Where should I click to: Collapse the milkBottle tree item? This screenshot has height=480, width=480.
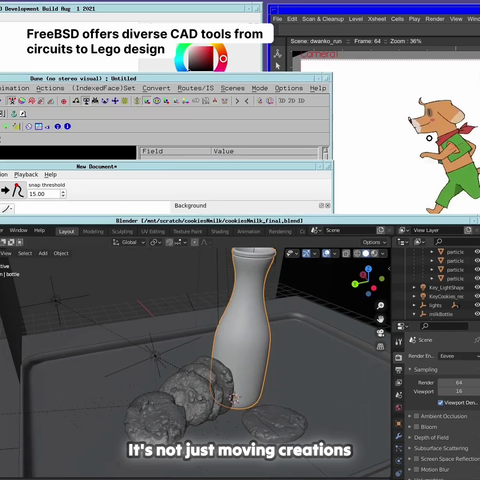coord(414,314)
